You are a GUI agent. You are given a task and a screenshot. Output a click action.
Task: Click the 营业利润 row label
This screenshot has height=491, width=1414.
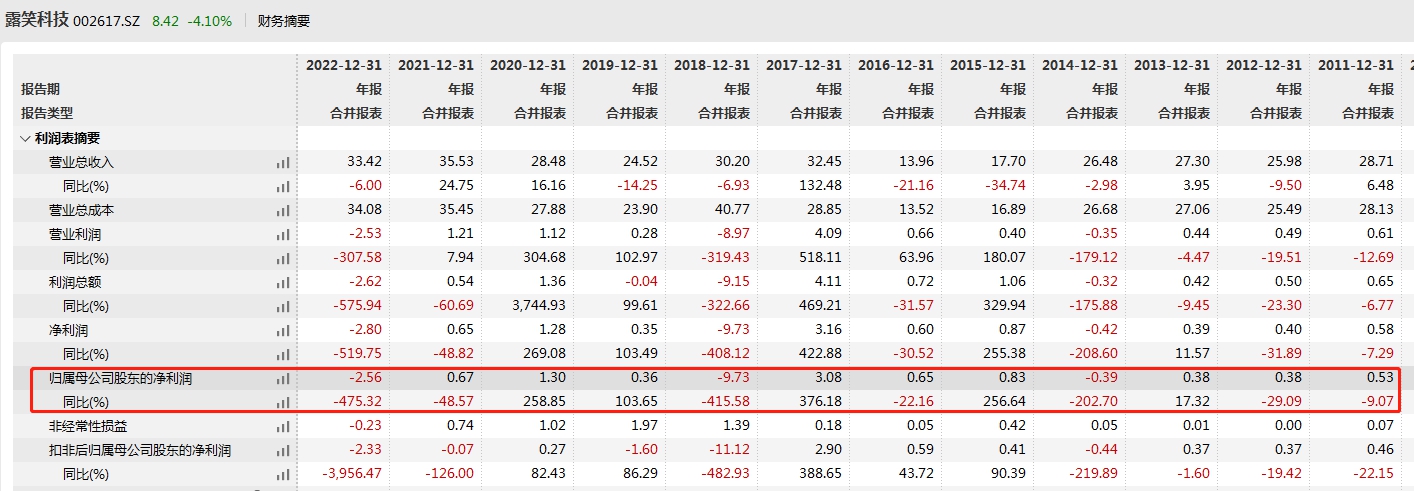pos(75,234)
